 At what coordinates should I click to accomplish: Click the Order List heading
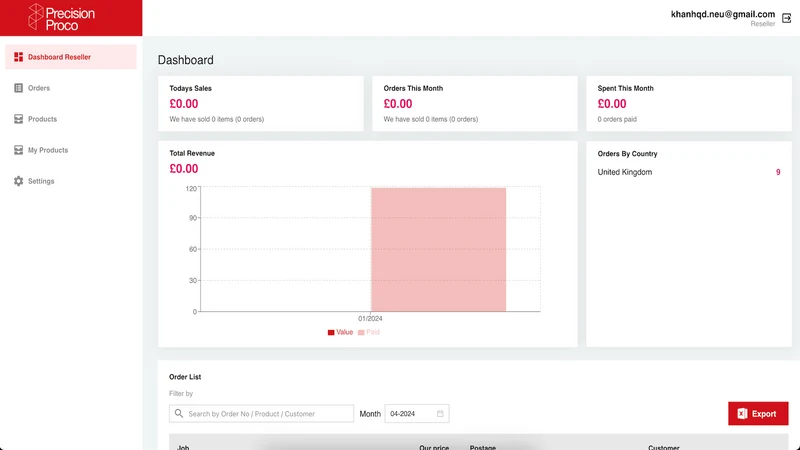[185, 377]
